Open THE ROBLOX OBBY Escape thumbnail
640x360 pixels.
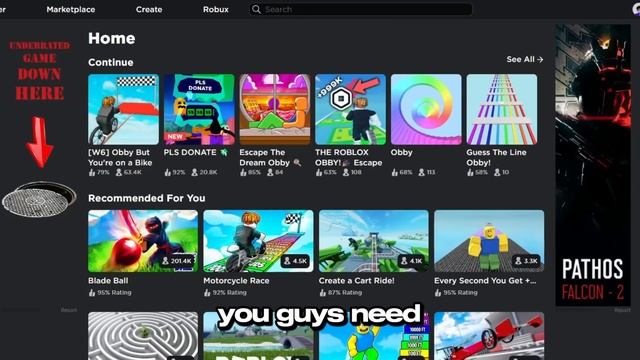(x=350, y=109)
